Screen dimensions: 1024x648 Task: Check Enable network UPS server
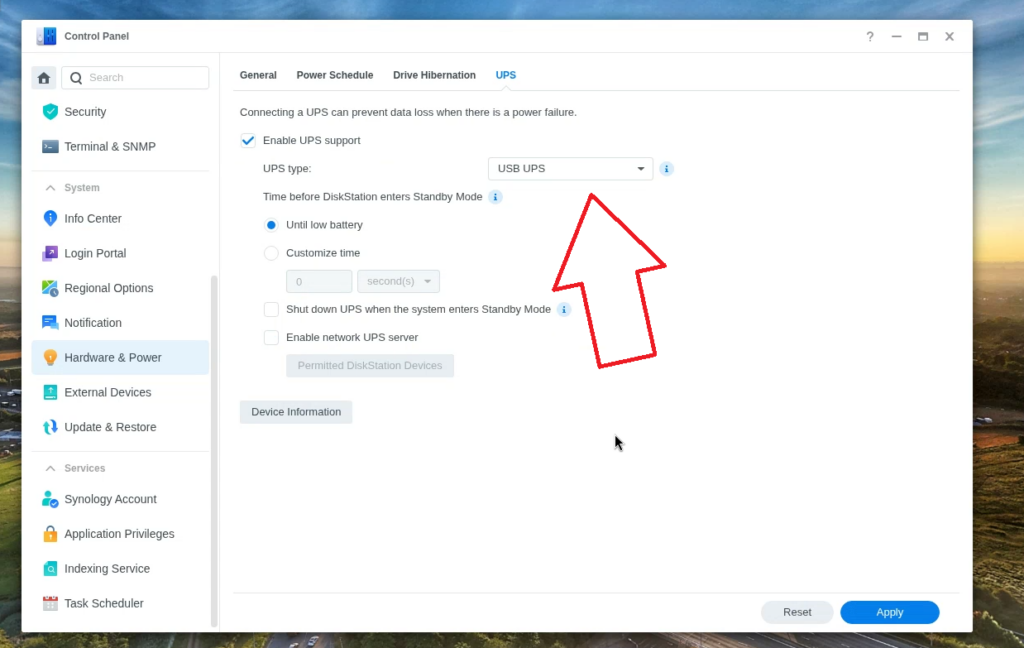tap(271, 337)
